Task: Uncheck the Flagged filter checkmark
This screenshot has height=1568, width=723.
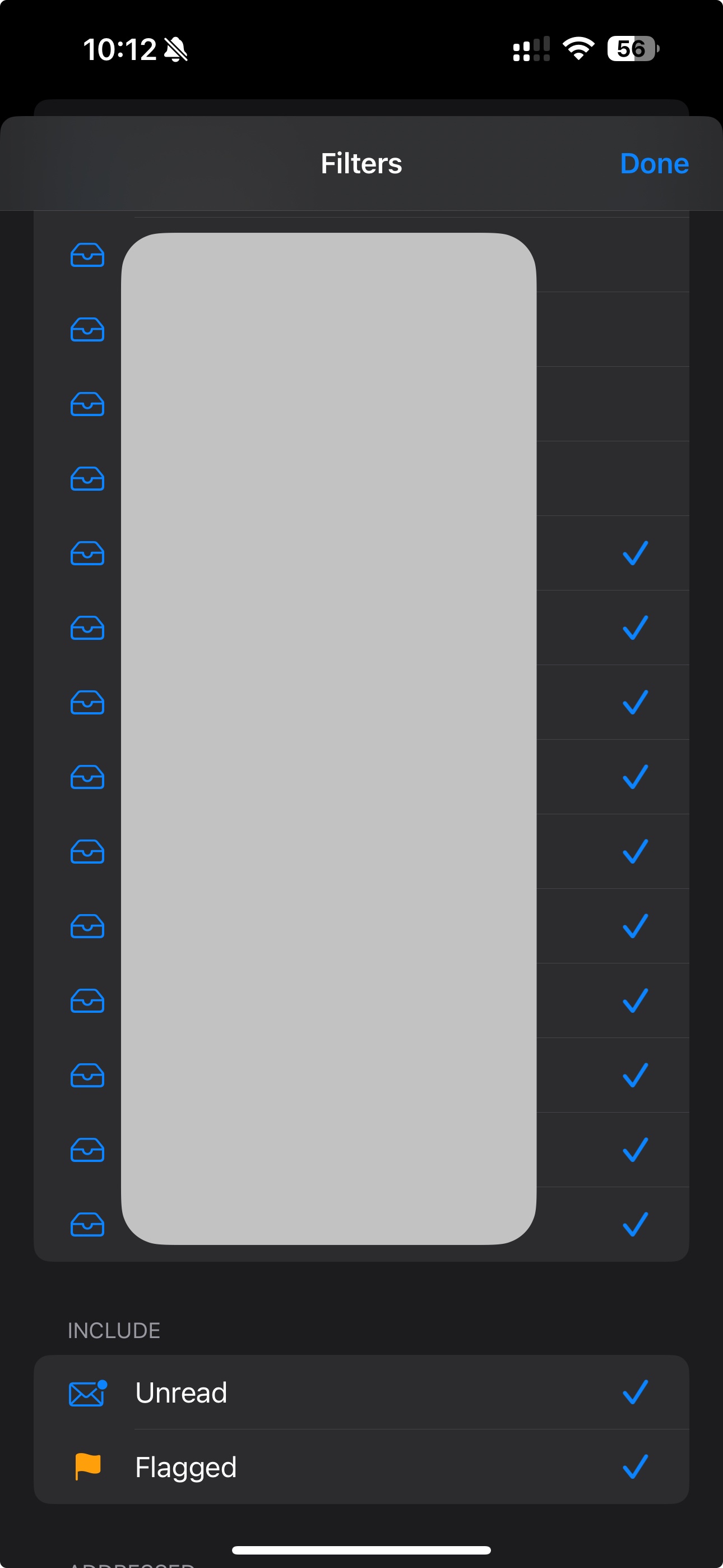Action: [x=636, y=1466]
